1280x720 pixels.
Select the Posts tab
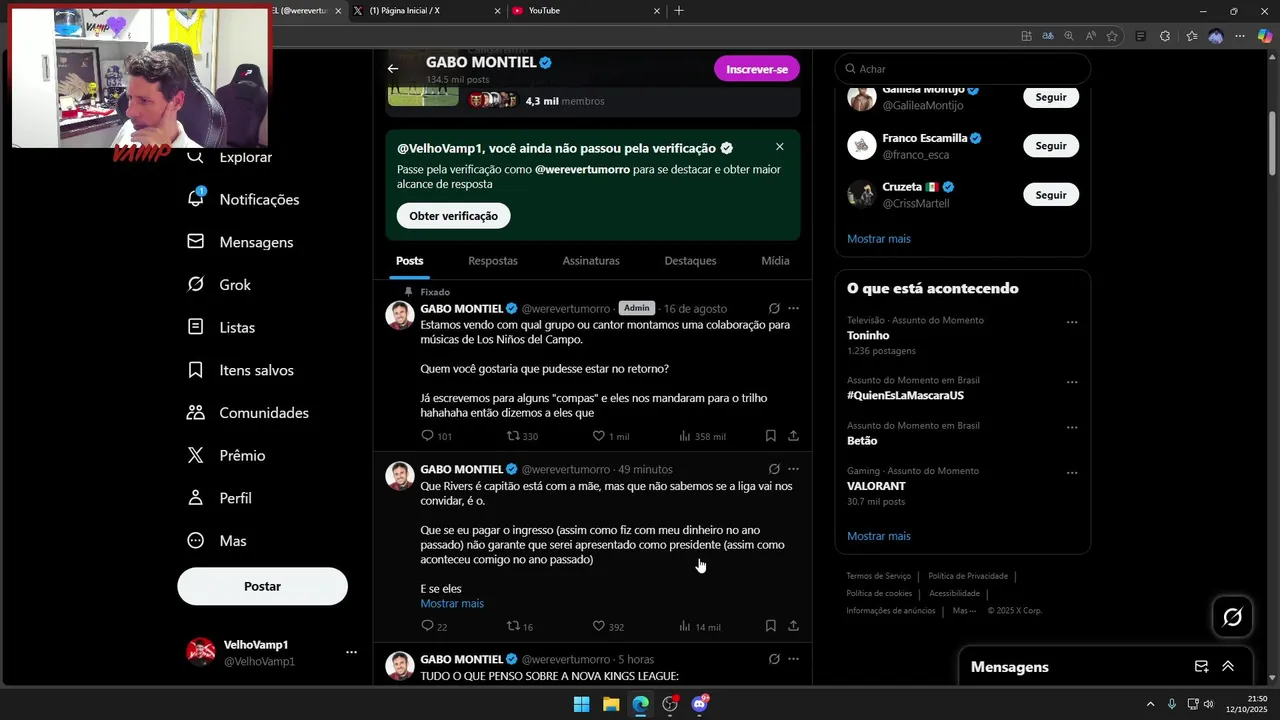409,261
